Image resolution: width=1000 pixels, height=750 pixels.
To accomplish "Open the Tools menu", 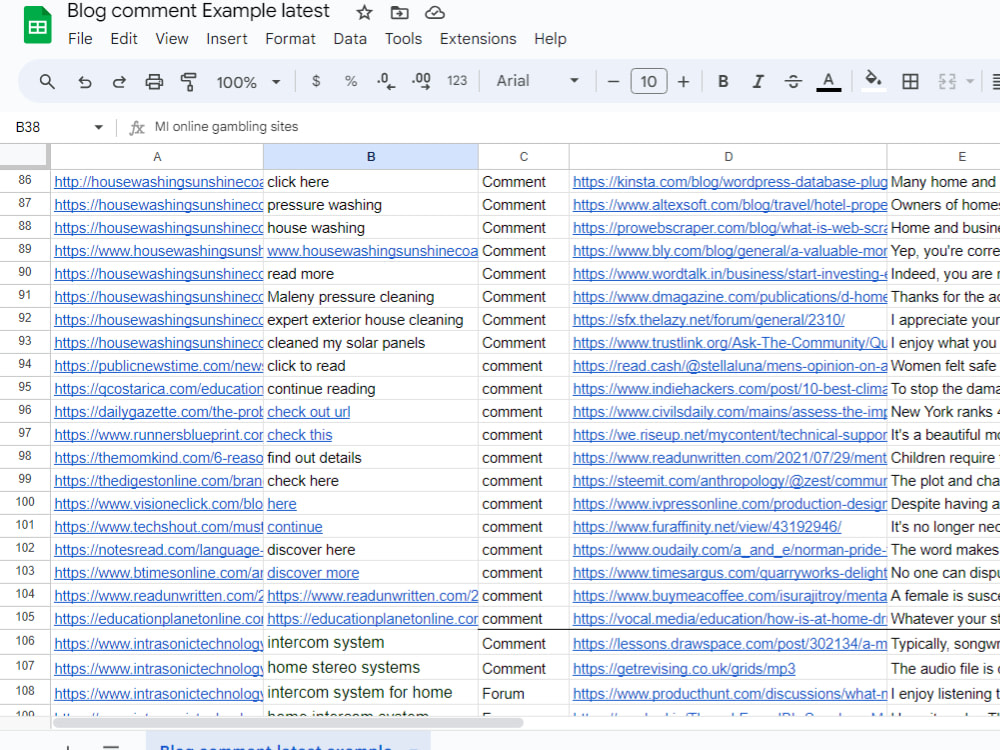I will click(403, 39).
